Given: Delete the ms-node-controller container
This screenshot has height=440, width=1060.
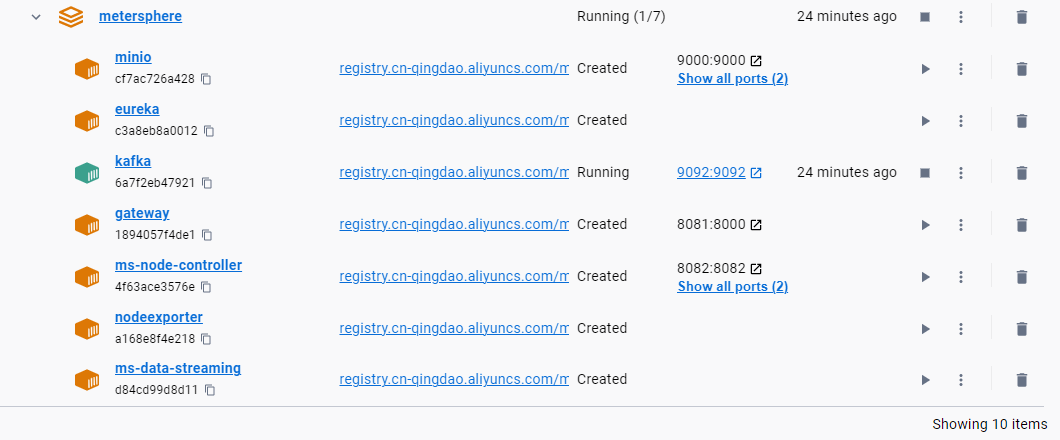Looking at the screenshot, I should point(1021,277).
